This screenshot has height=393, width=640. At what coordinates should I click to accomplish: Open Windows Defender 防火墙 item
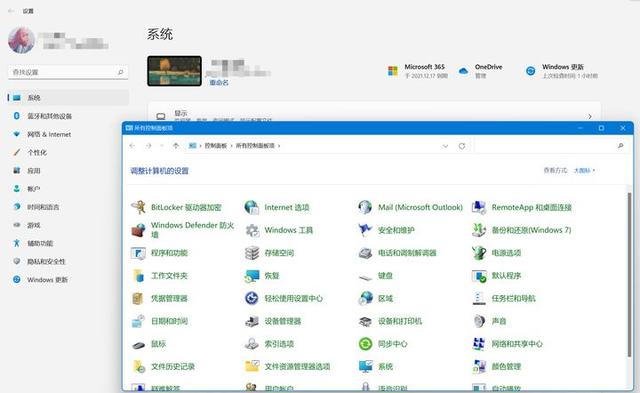[x=182, y=230]
